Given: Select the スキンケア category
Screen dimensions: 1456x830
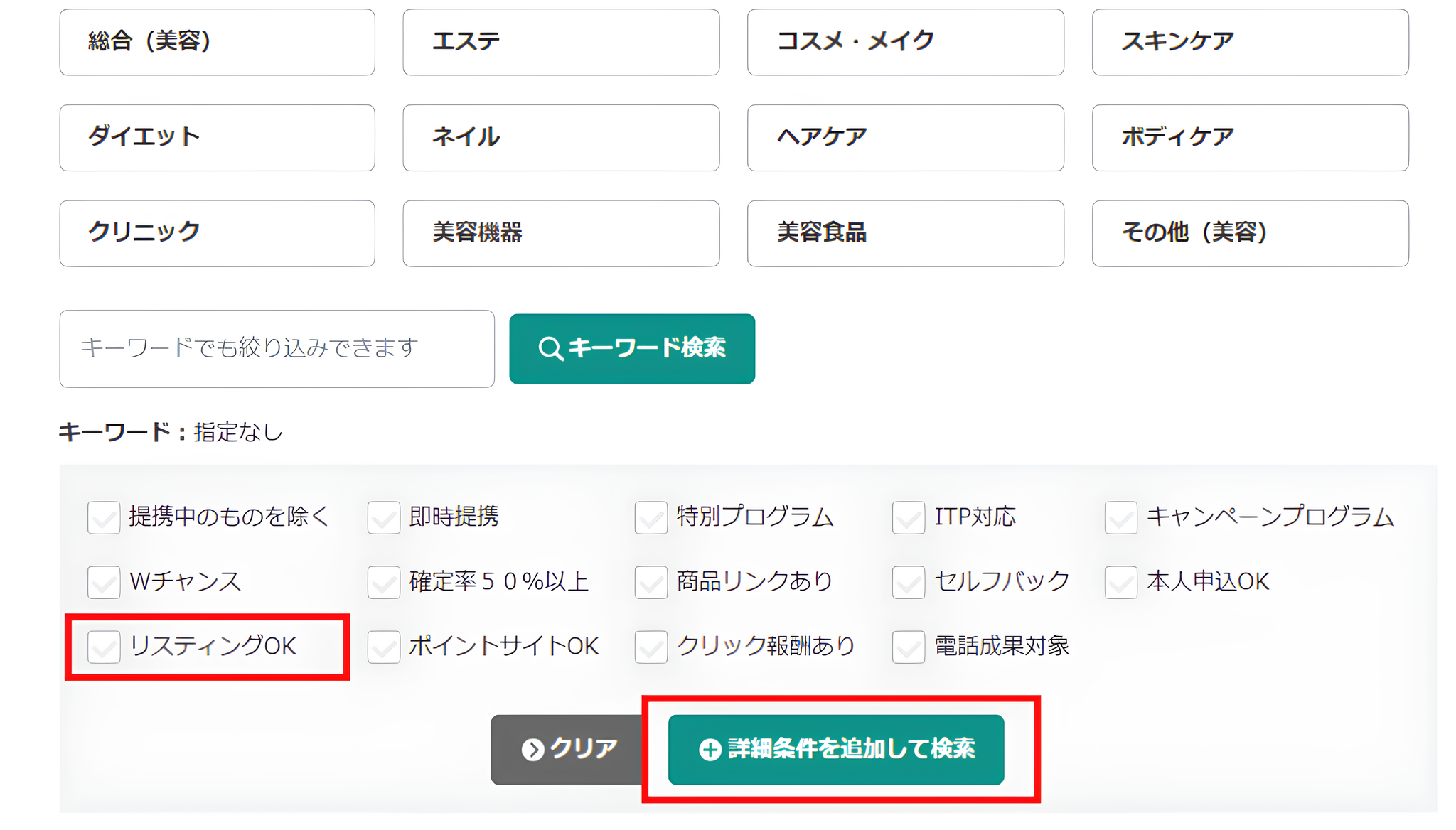Looking at the screenshot, I should 1250,42.
